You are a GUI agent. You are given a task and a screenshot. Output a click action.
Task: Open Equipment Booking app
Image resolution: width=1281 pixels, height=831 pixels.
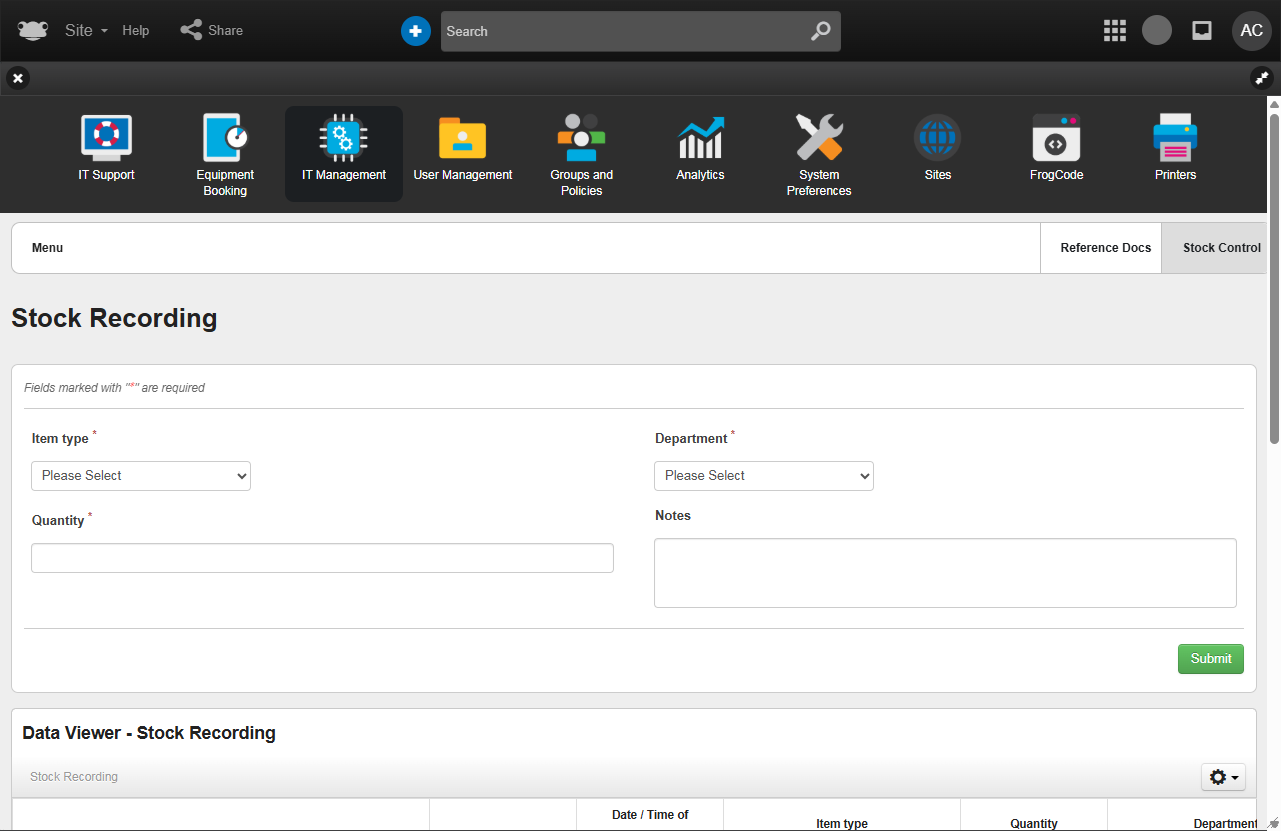(225, 139)
